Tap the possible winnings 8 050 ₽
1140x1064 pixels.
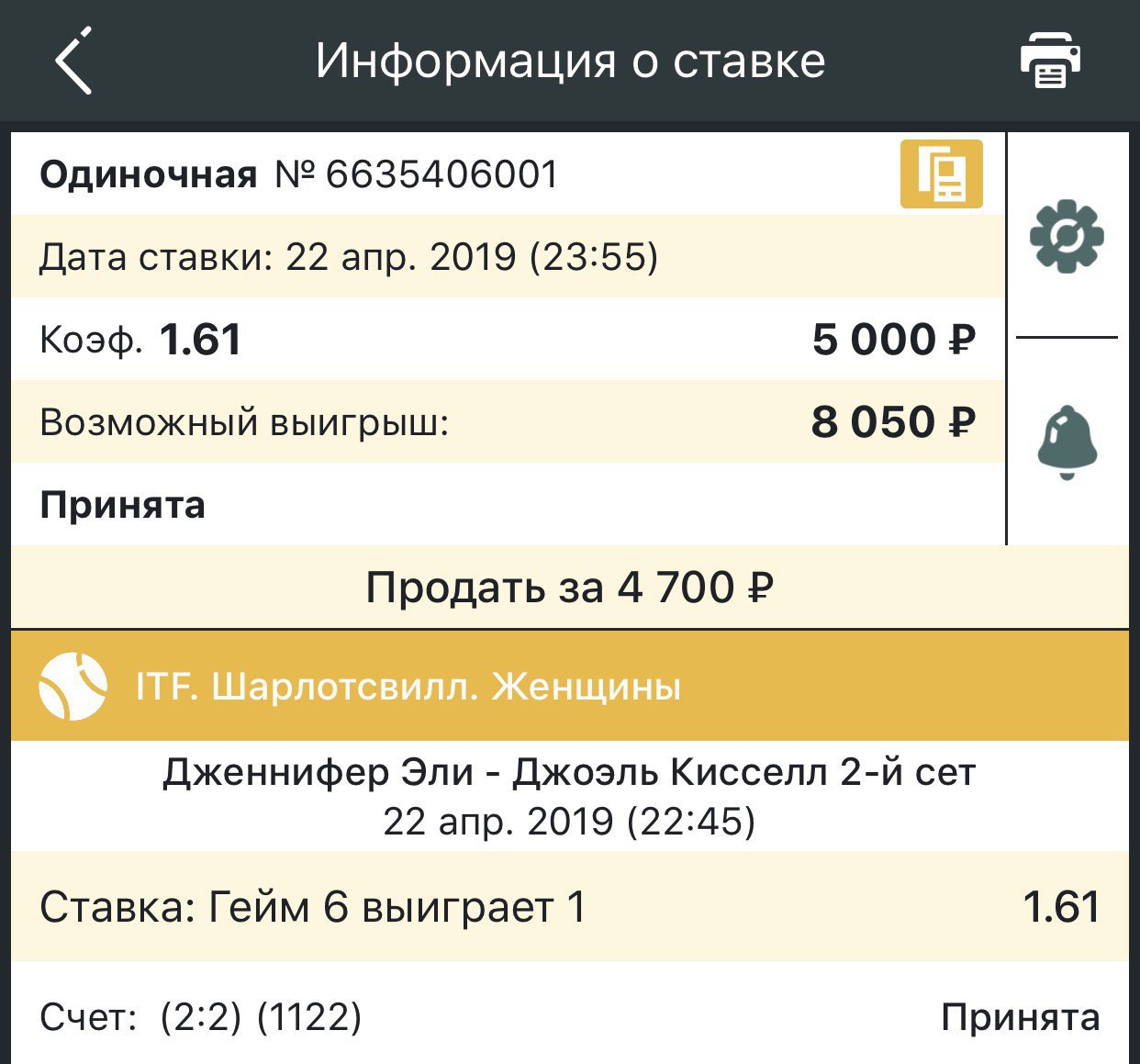point(893,422)
